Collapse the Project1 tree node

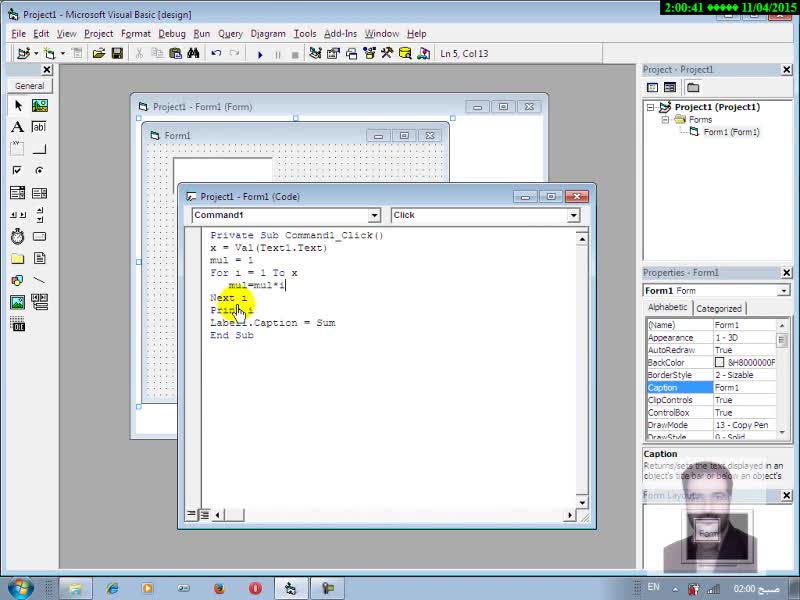coord(651,107)
